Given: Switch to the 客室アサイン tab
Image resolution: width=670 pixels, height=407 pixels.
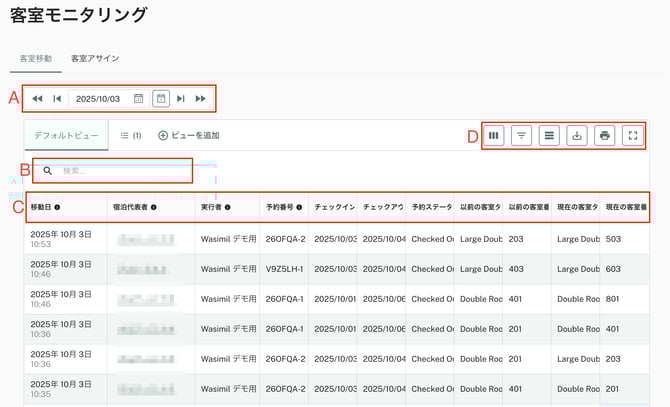Looking at the screenshot, I should [x=95, y=59].
